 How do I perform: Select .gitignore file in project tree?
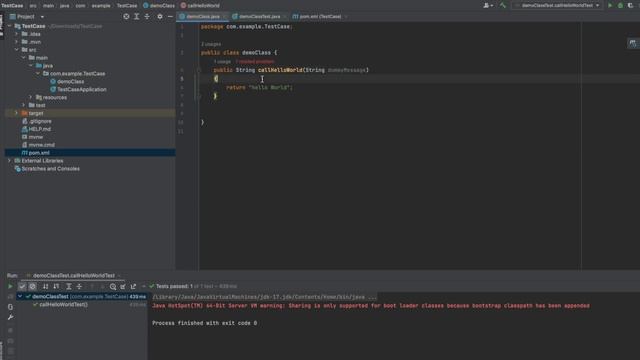[40, 121]
